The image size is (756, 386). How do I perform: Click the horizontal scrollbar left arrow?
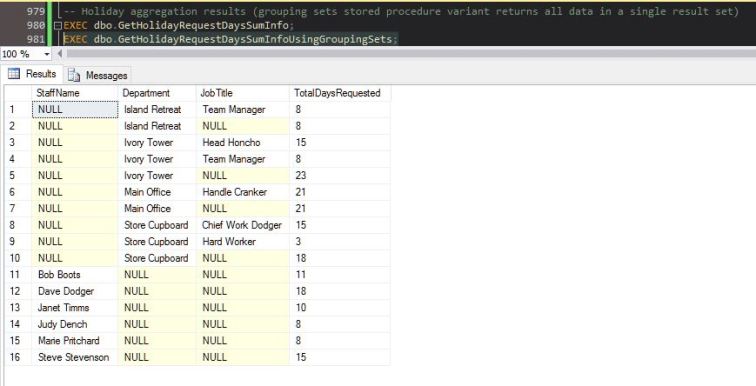click(60, 53)
